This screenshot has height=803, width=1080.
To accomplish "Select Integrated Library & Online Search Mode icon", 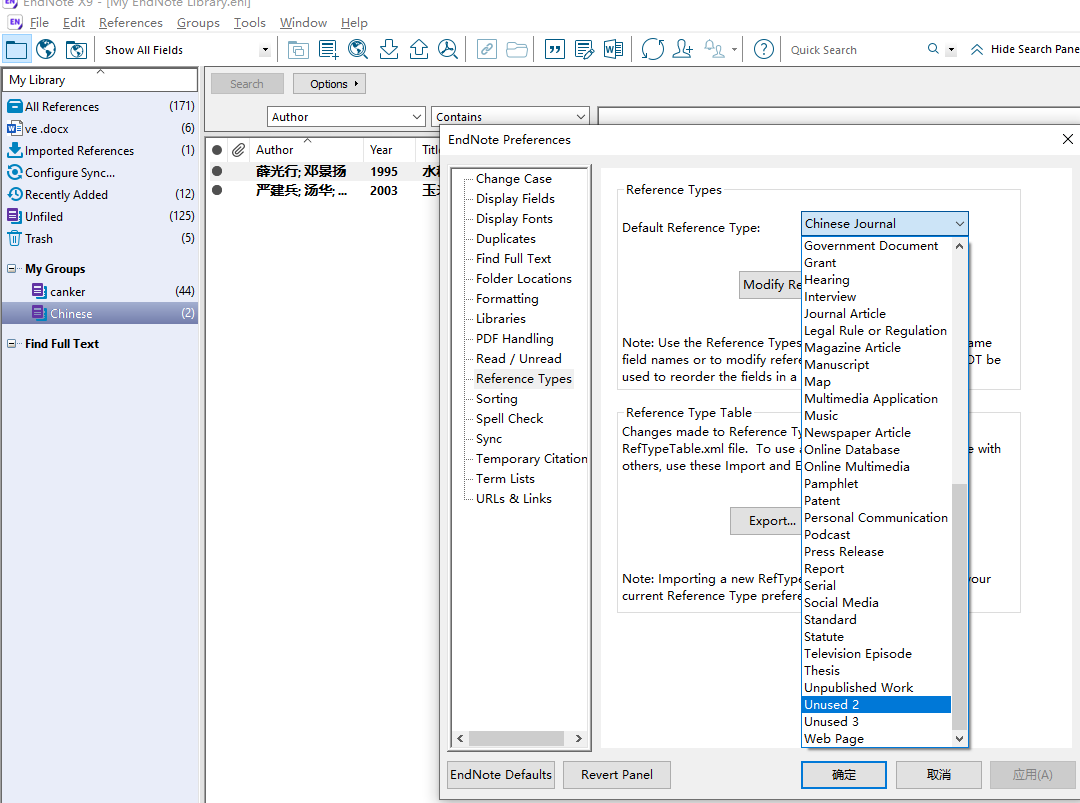I will (x=76, y=50).
